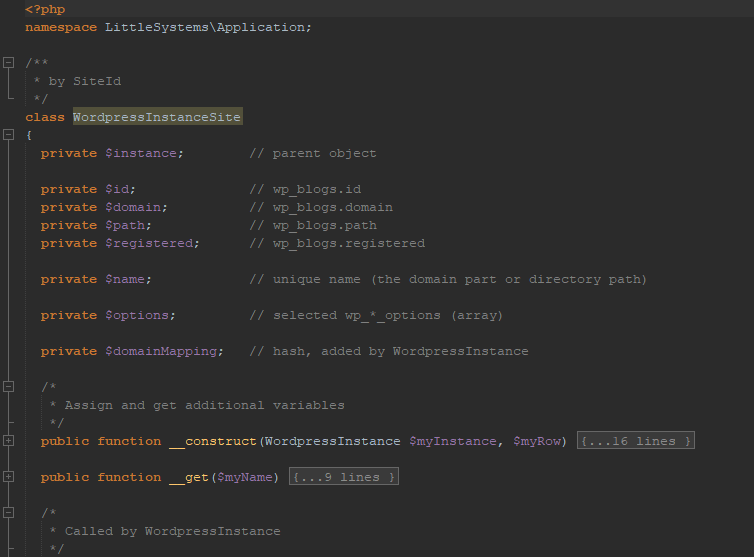Click the LittleSystems\Application namespace text
This screenshot has height=557, width=754.
[x=208, y=27]
